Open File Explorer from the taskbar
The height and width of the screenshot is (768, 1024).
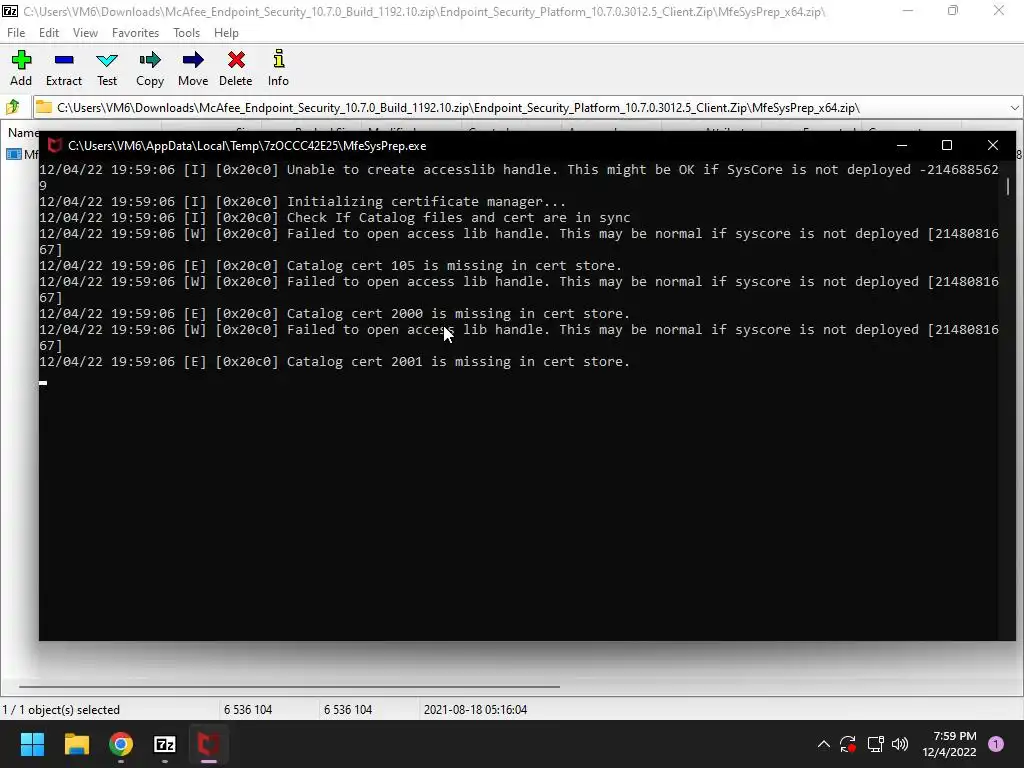point(76,744)
